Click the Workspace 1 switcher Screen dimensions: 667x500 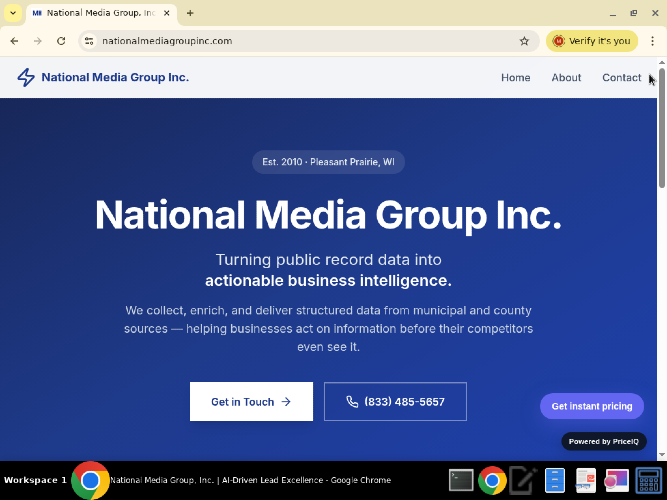pyautogui.click(x=35, y=480)
